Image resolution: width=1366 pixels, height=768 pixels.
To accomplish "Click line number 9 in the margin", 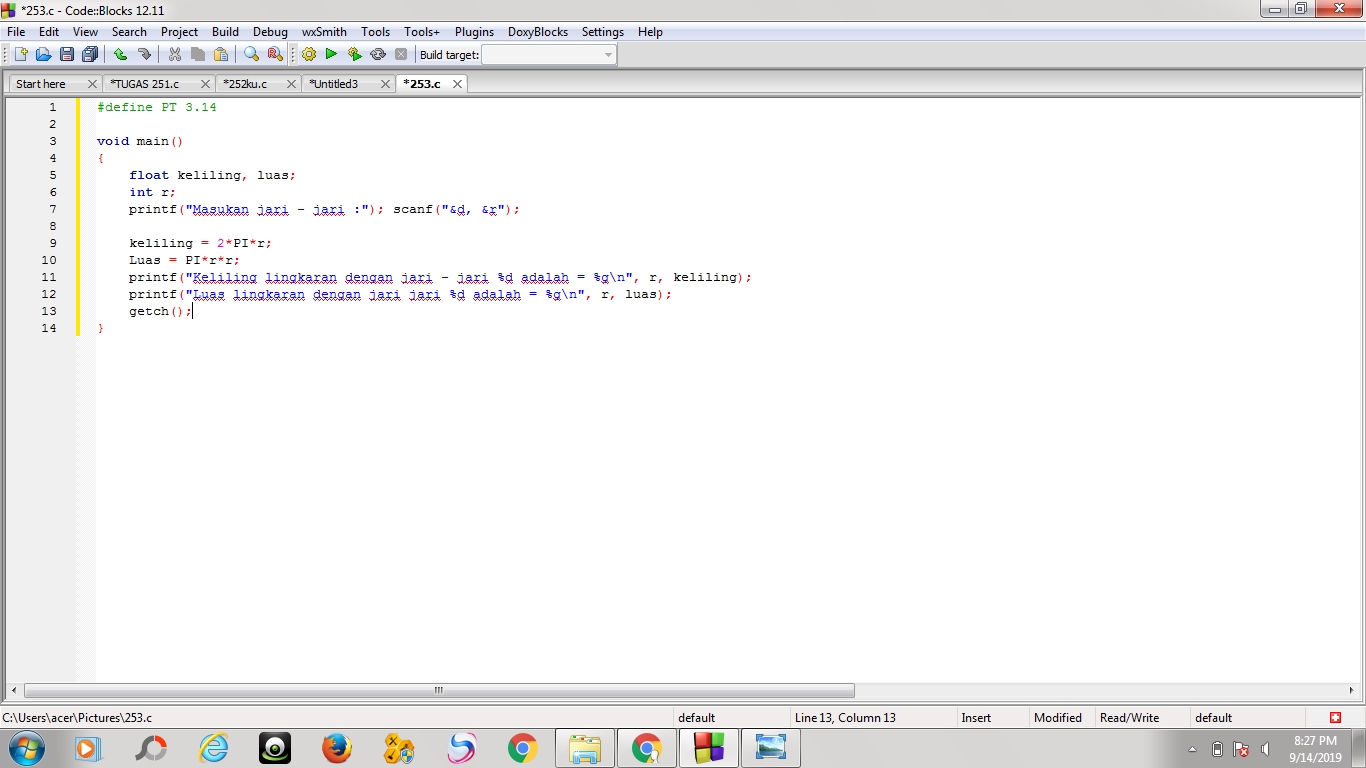I will pyautogui.click(x=52, y=243).
